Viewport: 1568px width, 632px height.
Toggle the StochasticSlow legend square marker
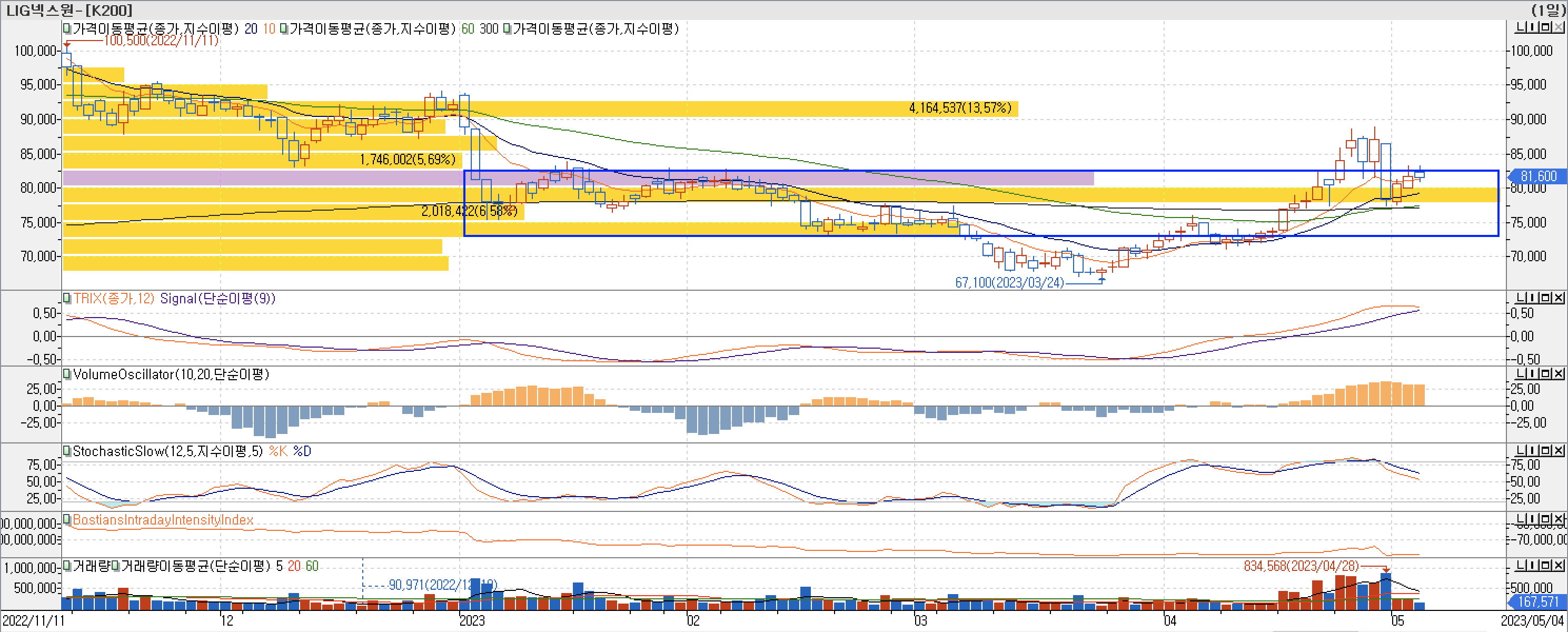click(x=67, y=451)
